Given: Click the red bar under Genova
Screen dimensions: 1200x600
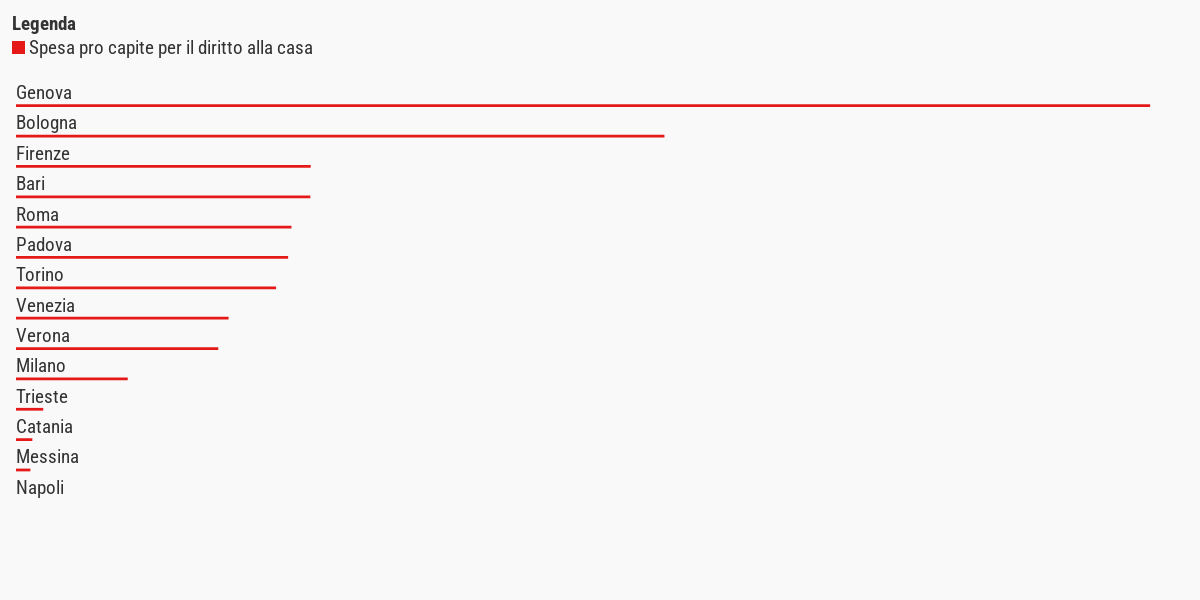Looking at the screenshot, I should click(x=582, y=105).
